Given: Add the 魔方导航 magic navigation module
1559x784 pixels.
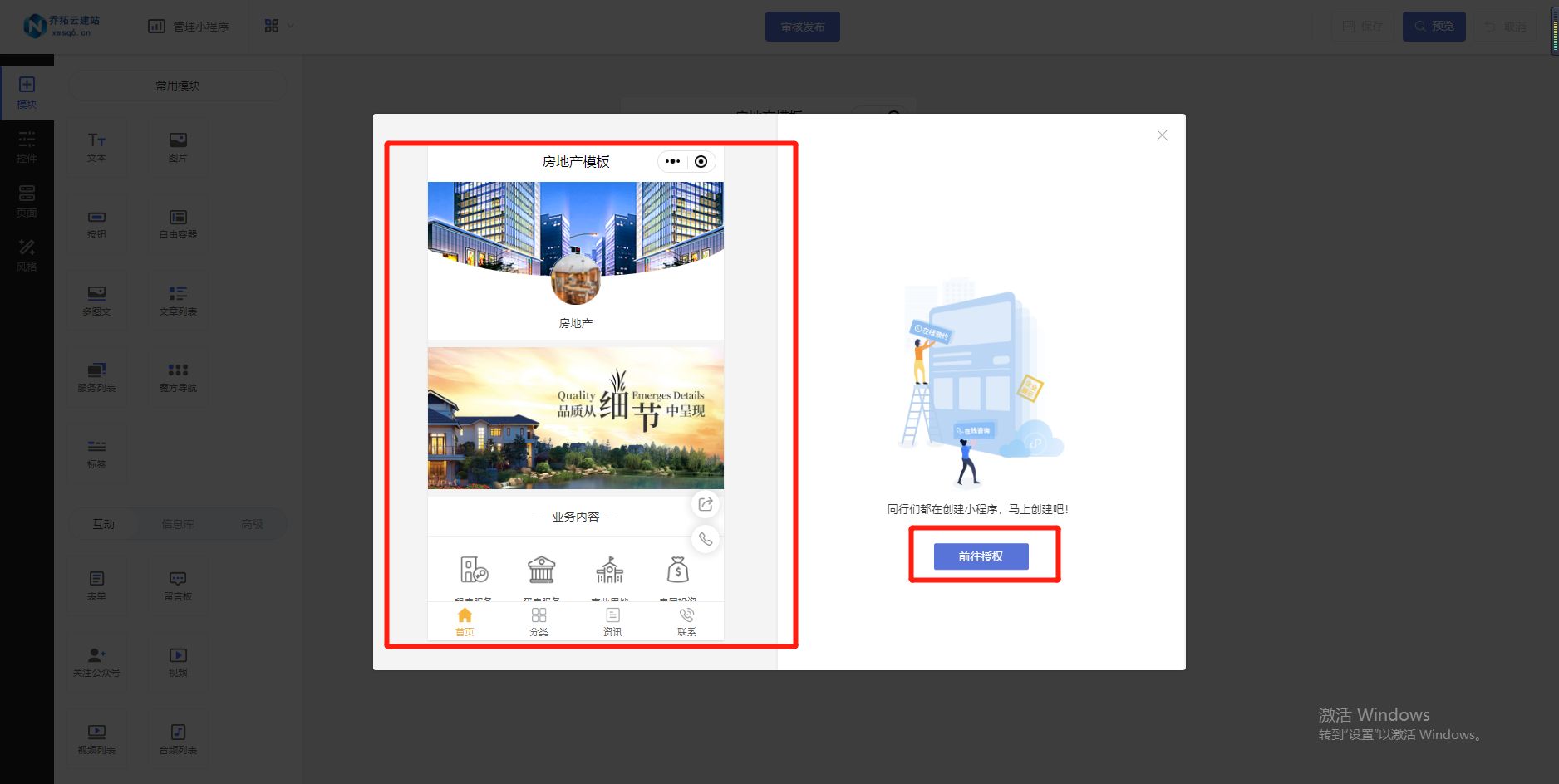Looking at the screenshot, I should point(178,376).
